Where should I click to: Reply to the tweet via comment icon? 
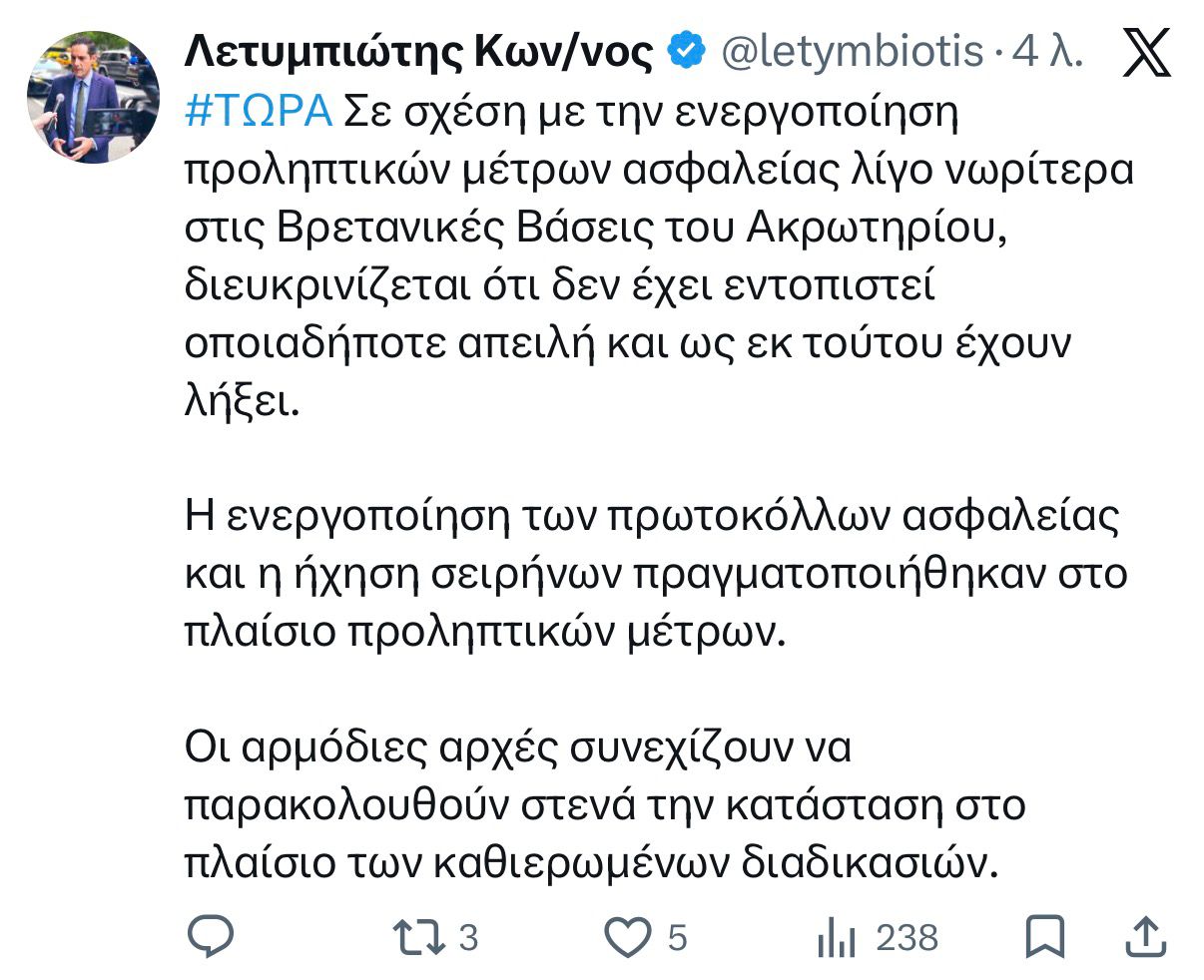[211, 937]
